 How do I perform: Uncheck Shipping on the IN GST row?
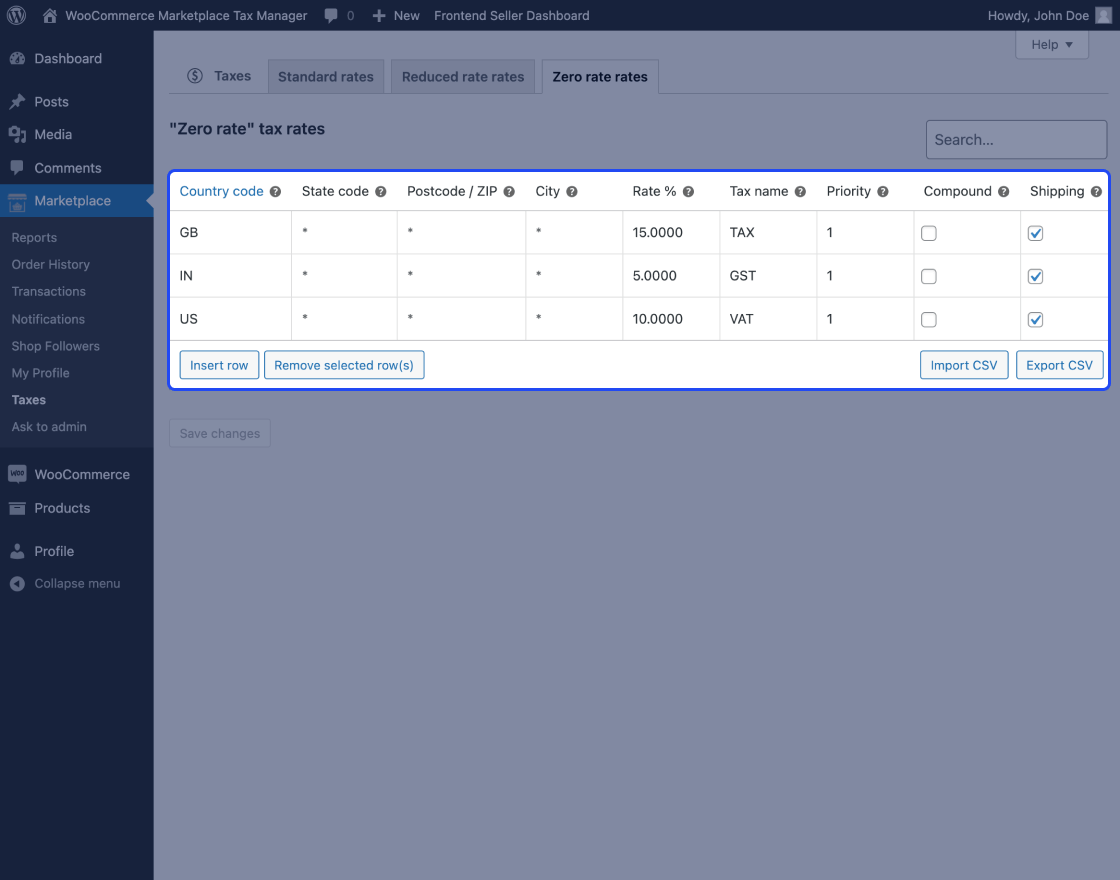1035,276
